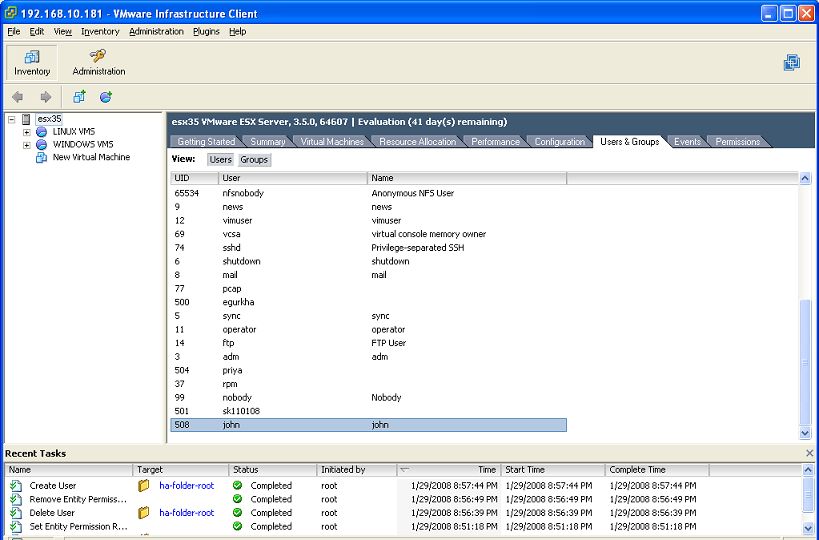Sort tasks by the Start Time column header
This screenshot has width=819, height=540.
553,470
